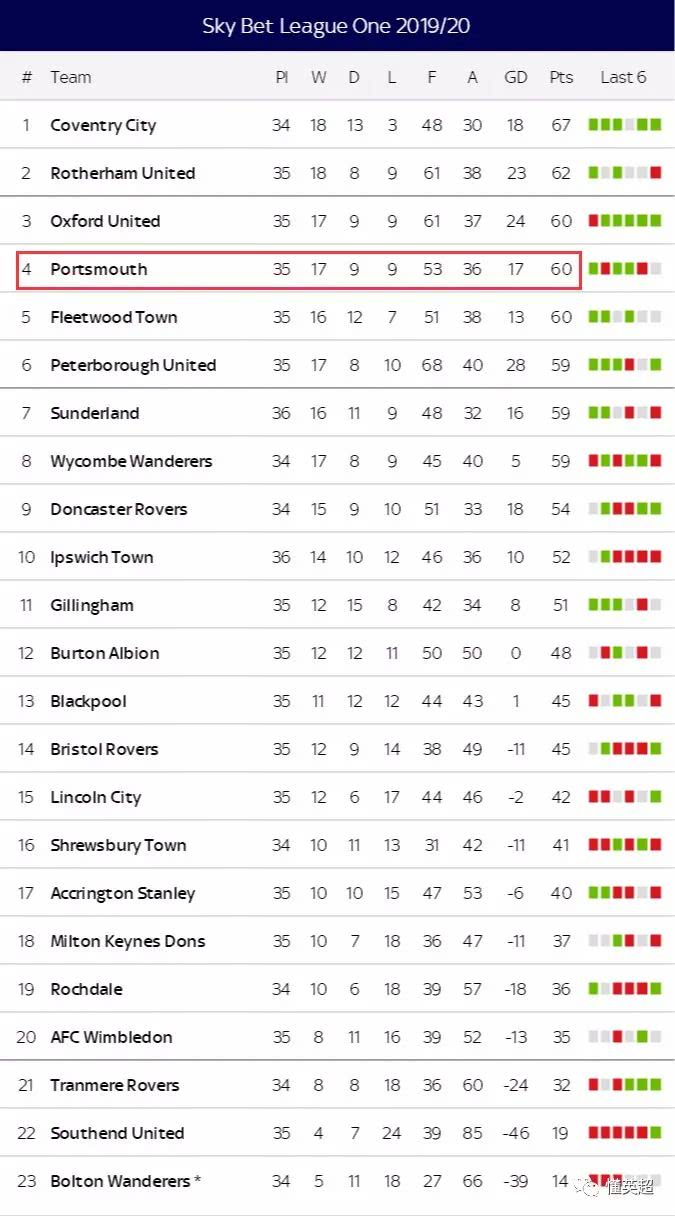Click Sunderland's Last 6 form indicator

(625, 413)
